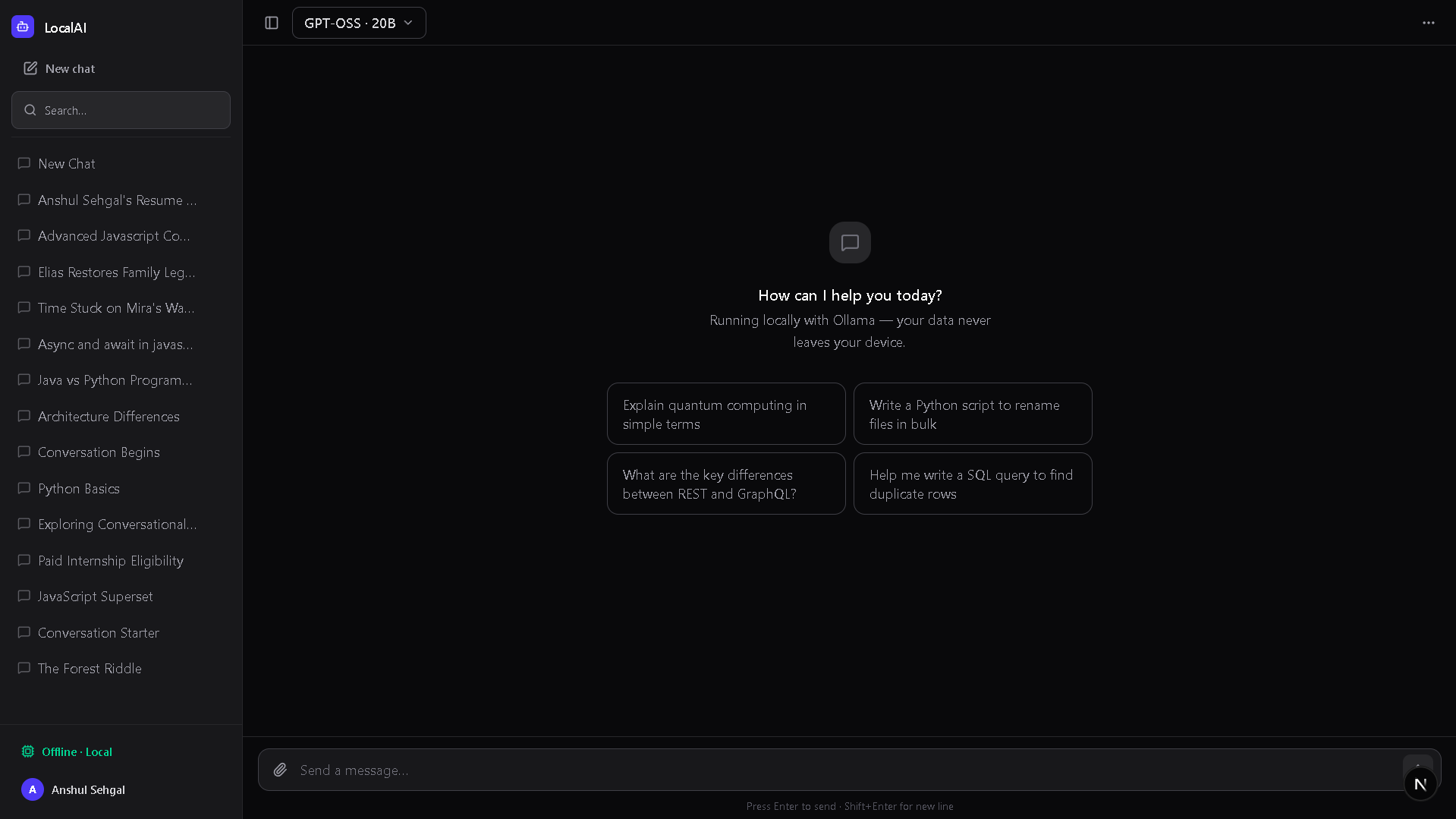Select 'Write a Python script' suggestion card
The height and width of the screenshot is (819, 1456).
pyautogui.click(x=972, y=414)
